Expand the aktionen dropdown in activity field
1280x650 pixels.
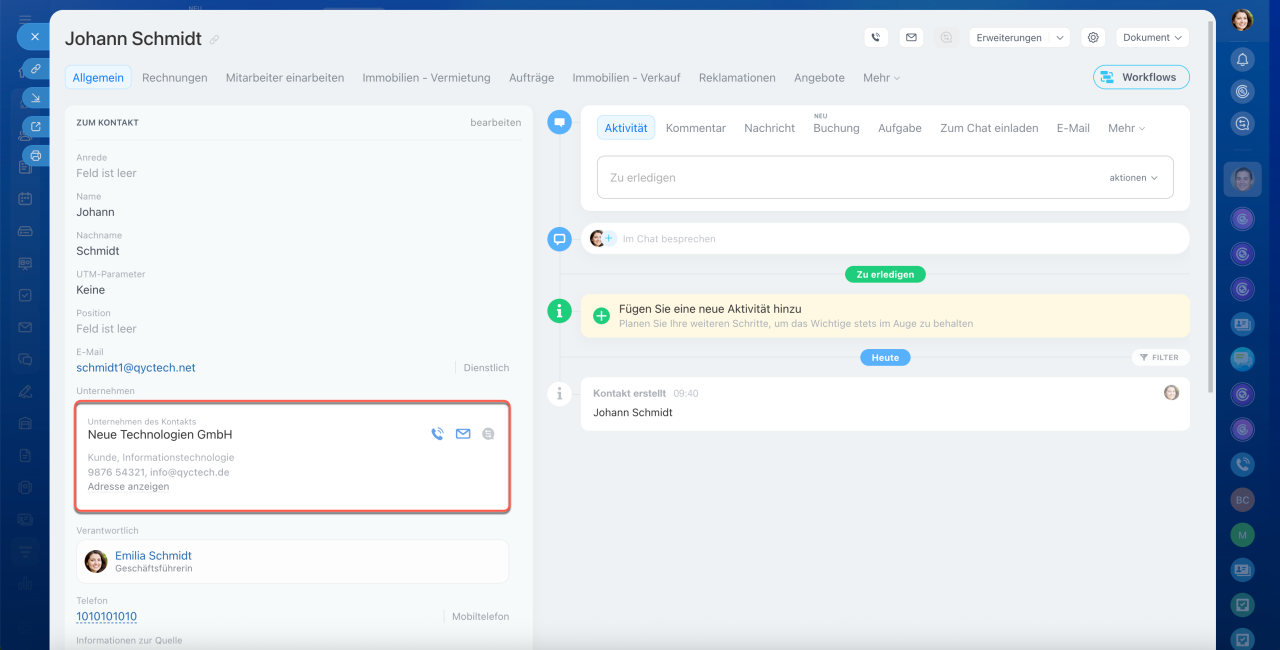1133,178
